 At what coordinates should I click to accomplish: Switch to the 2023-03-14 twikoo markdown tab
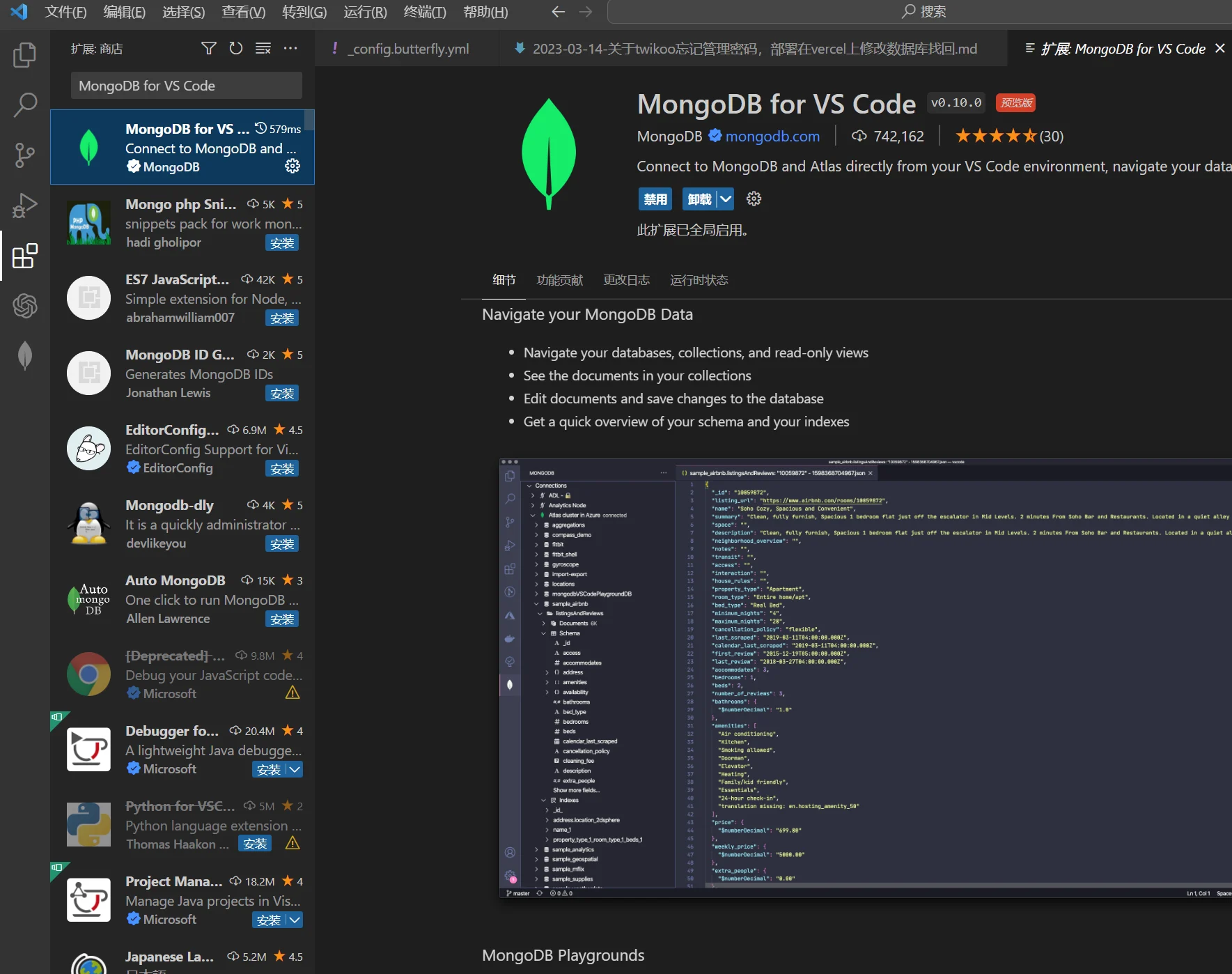(x=754, y=48)
